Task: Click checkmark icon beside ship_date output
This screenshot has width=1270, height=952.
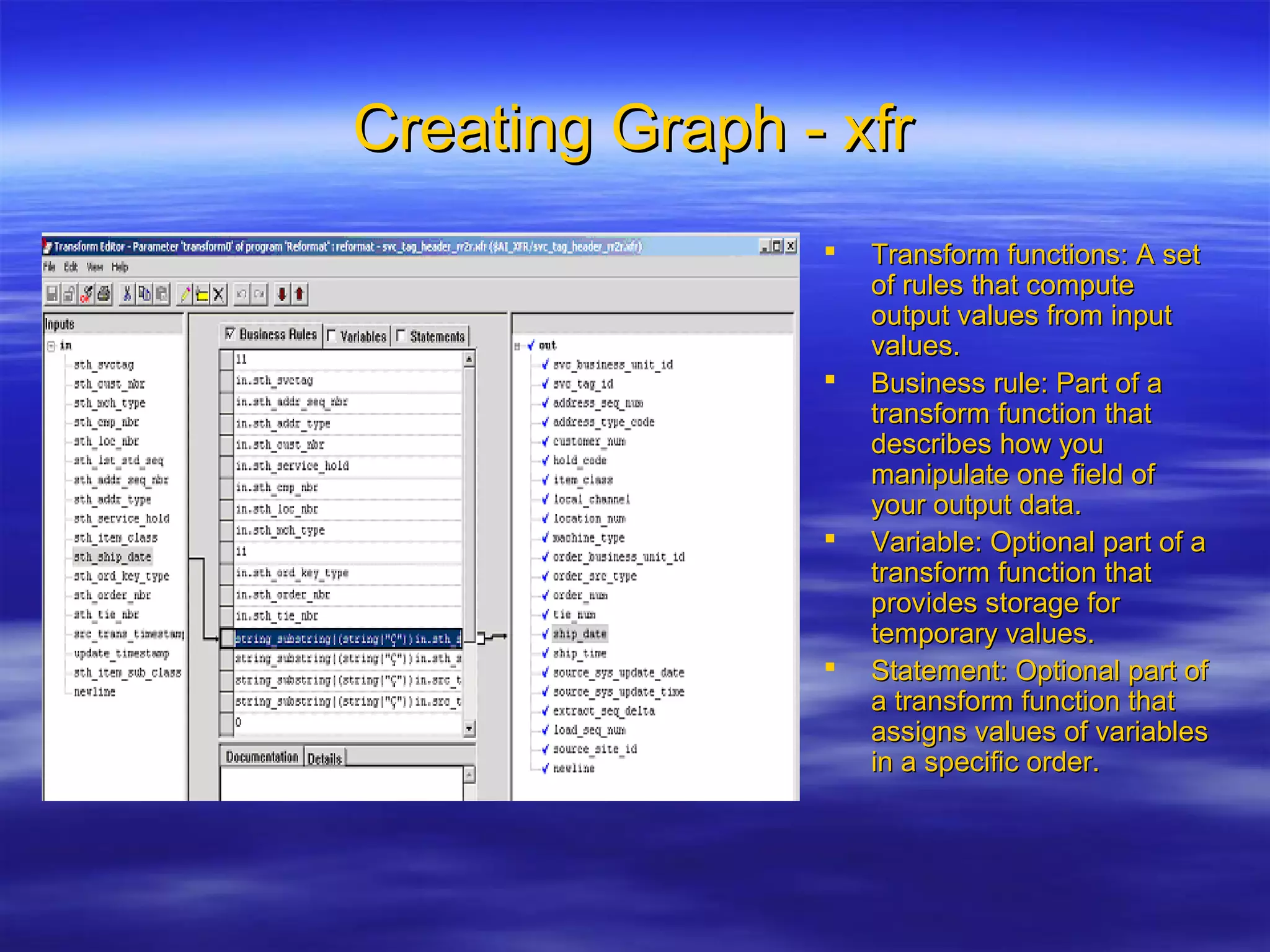Action: [x=545, y=633]
